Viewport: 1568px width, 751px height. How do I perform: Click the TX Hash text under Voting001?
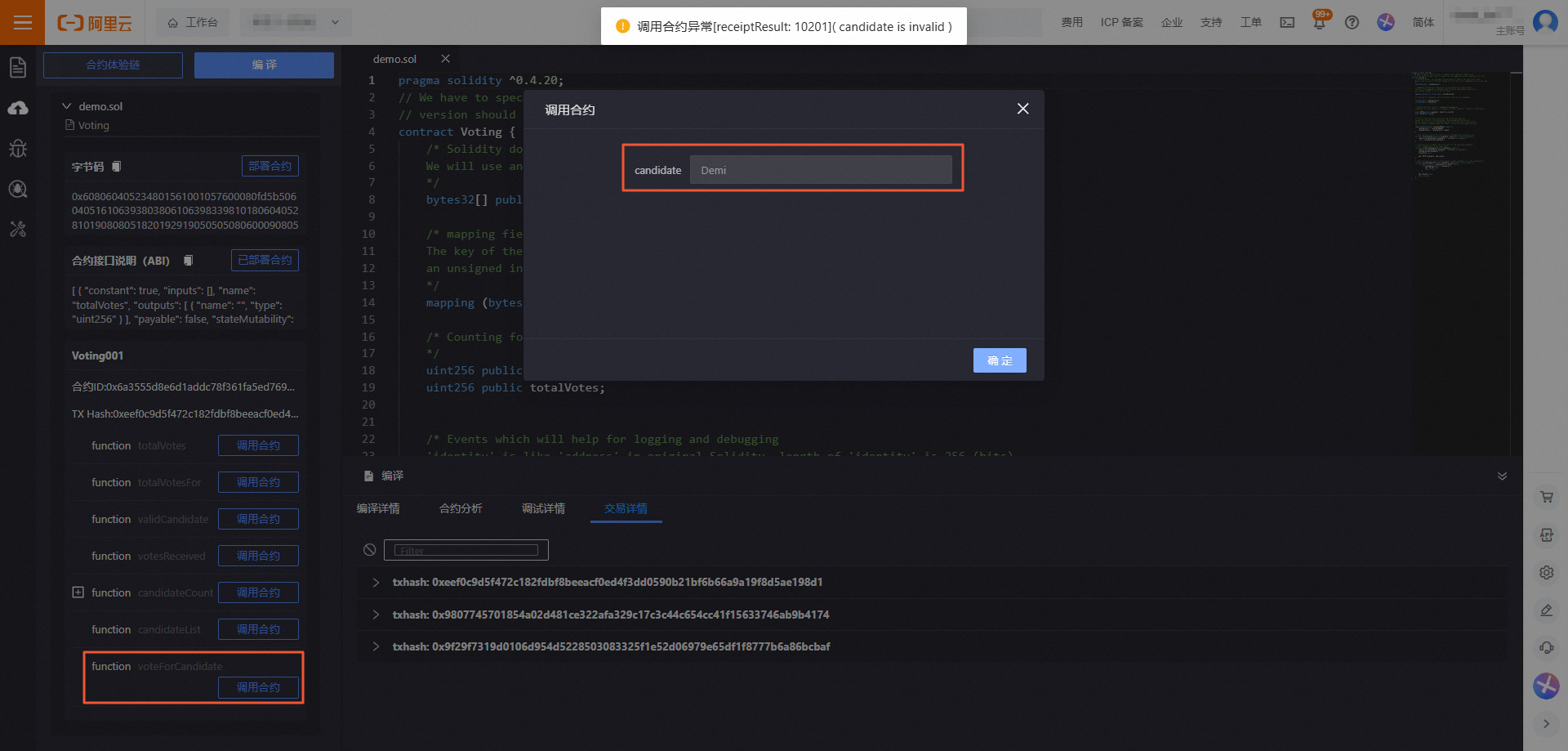pos(185,413)
